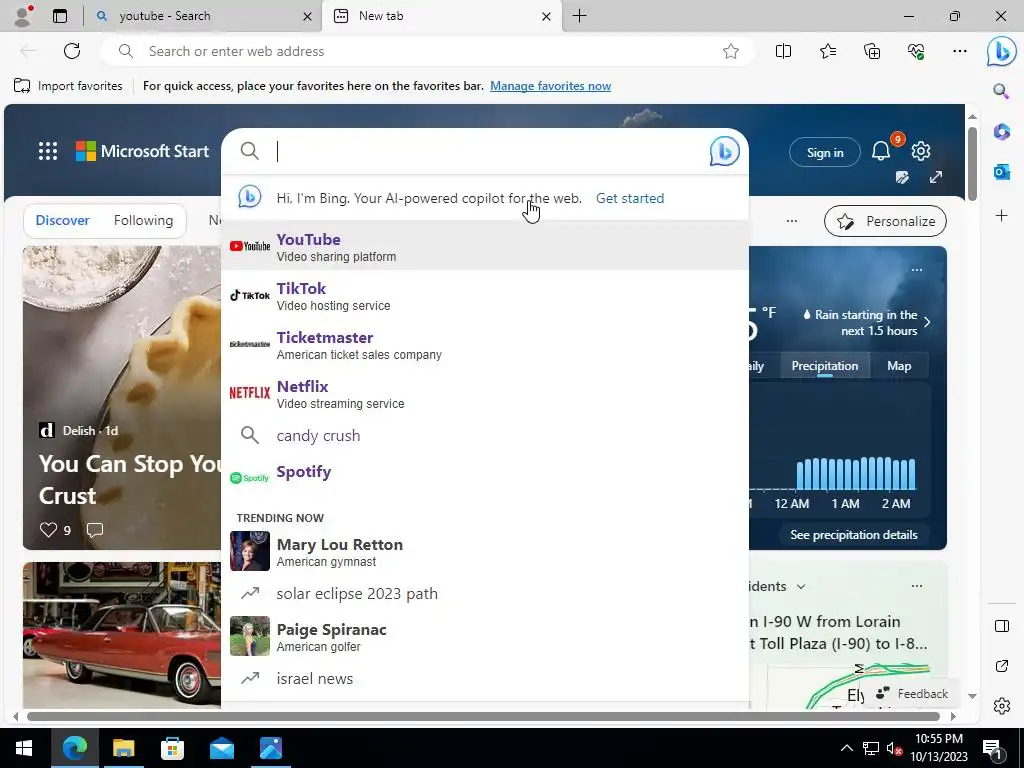Refresh the page with reload icon
Screen dimensions: 1024x768
click(x=72, y=51)
